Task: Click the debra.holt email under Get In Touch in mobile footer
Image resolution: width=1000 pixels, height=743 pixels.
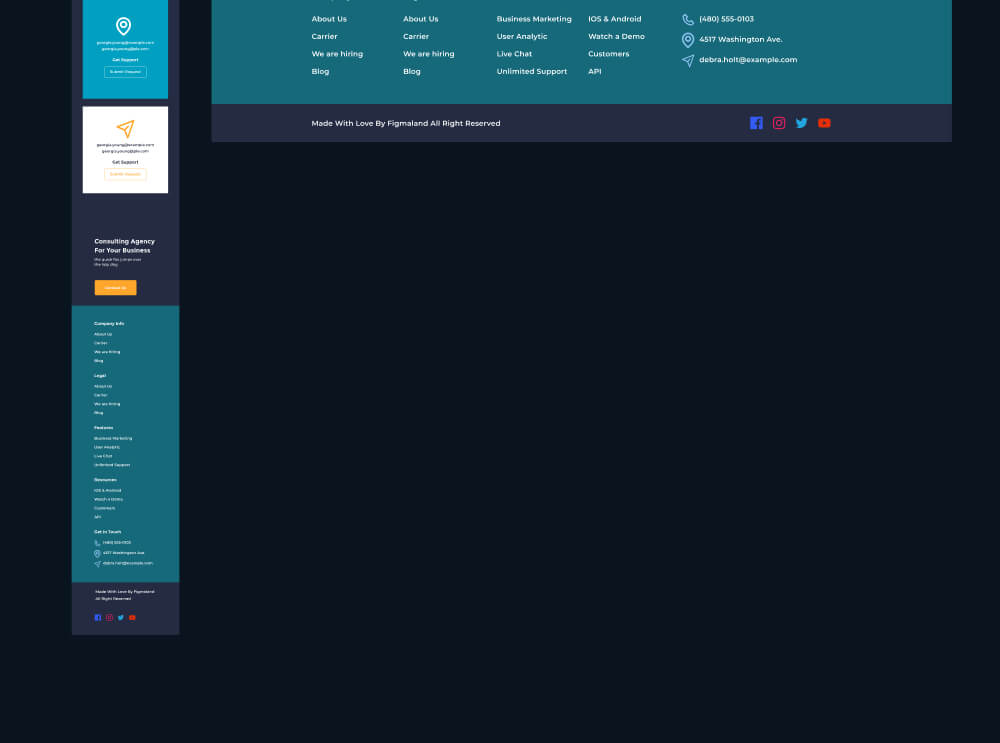Action: coord(128,564)
